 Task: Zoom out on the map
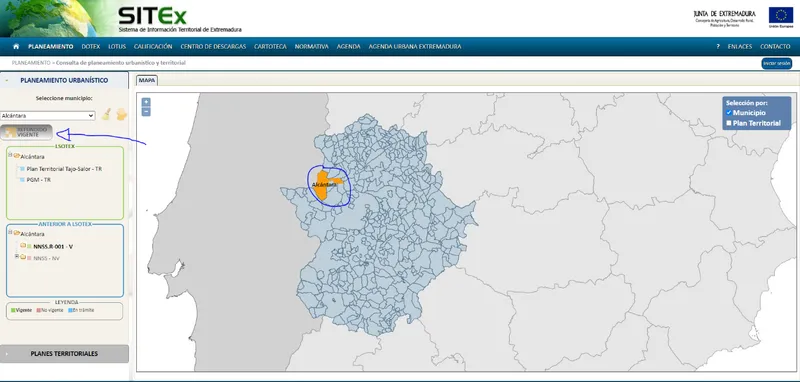pos(146,112)
